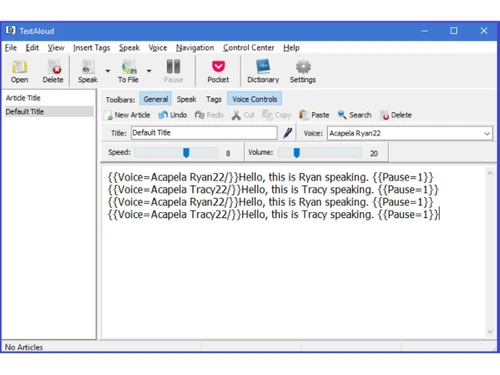Click the New Article button
This screenshot has height=375, width=500.
[128, 115]
